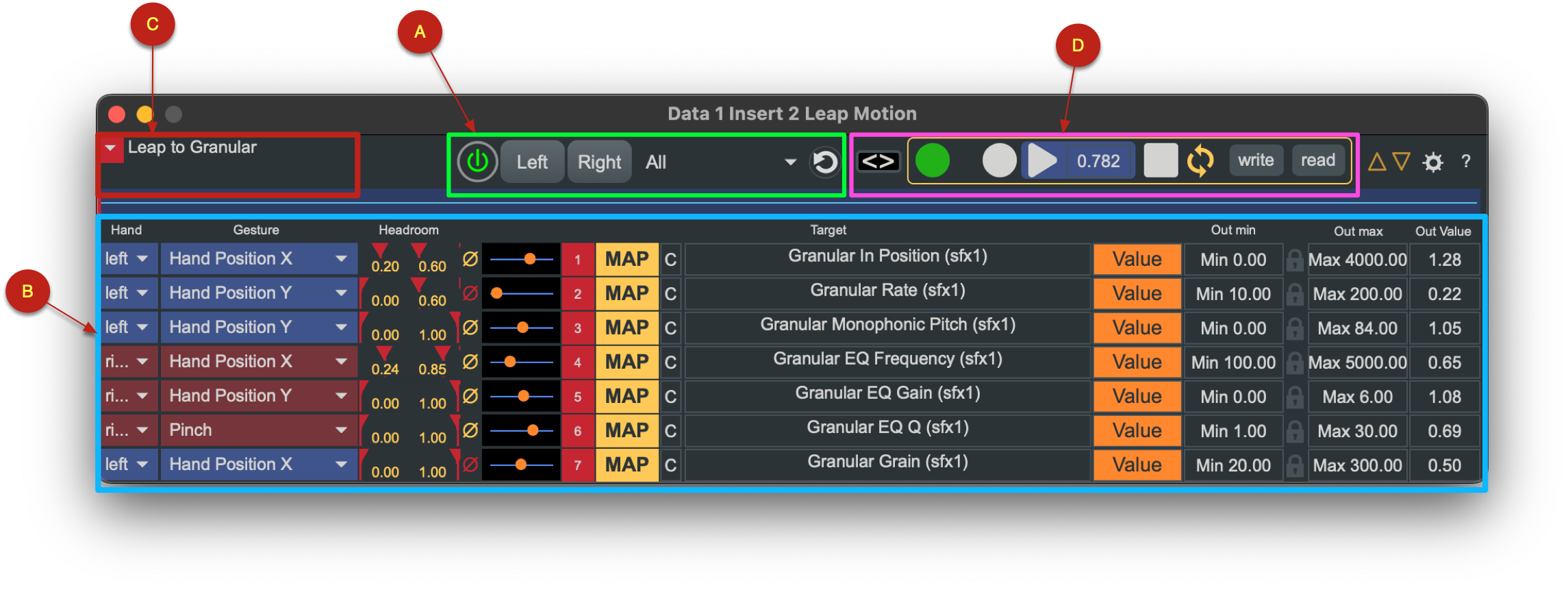Toggle the invert Ø in row 4

[x=470, y=362]
